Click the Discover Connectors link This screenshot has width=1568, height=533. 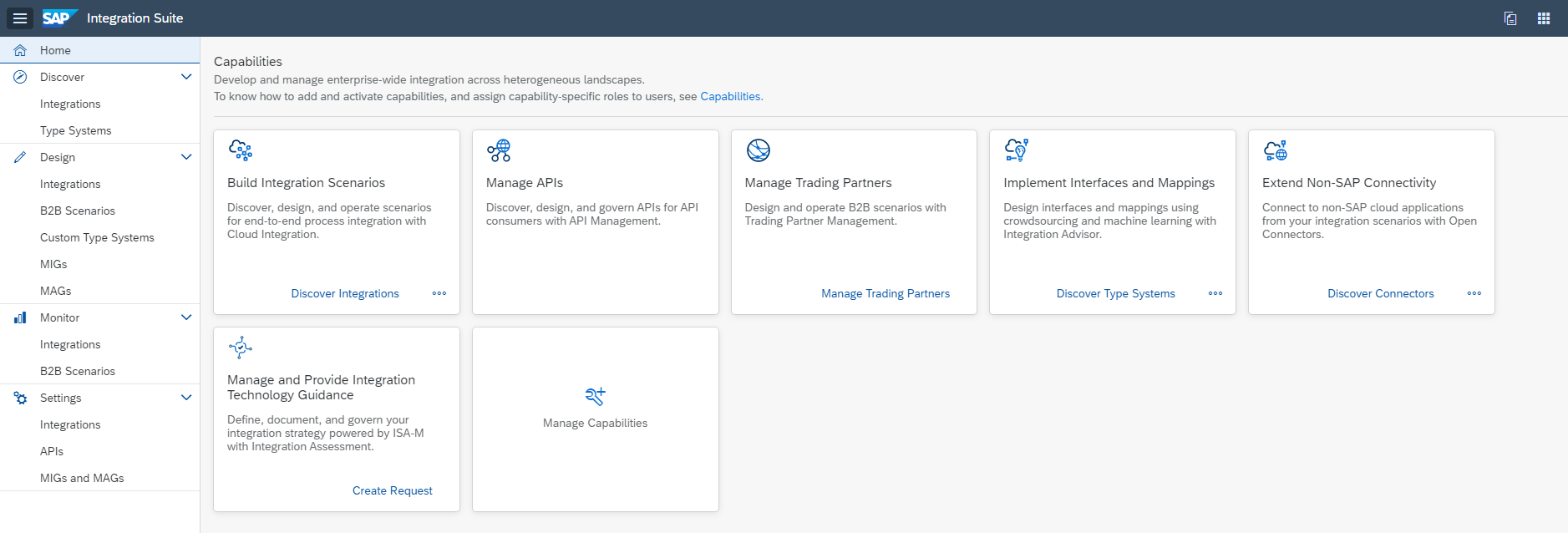1380,293
